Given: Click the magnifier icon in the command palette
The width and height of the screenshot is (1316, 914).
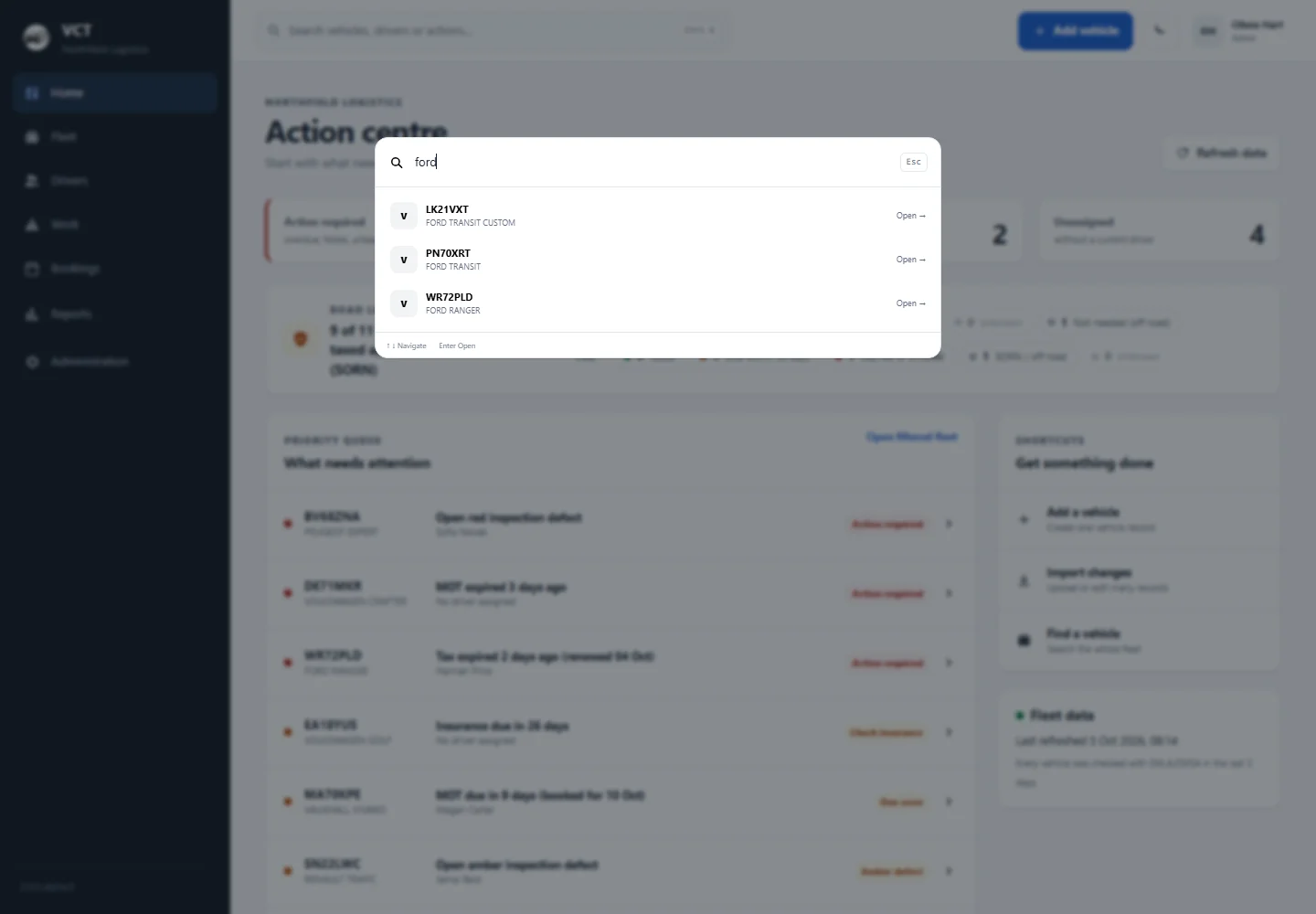Looking at the screenshot, I should (397, 163).
